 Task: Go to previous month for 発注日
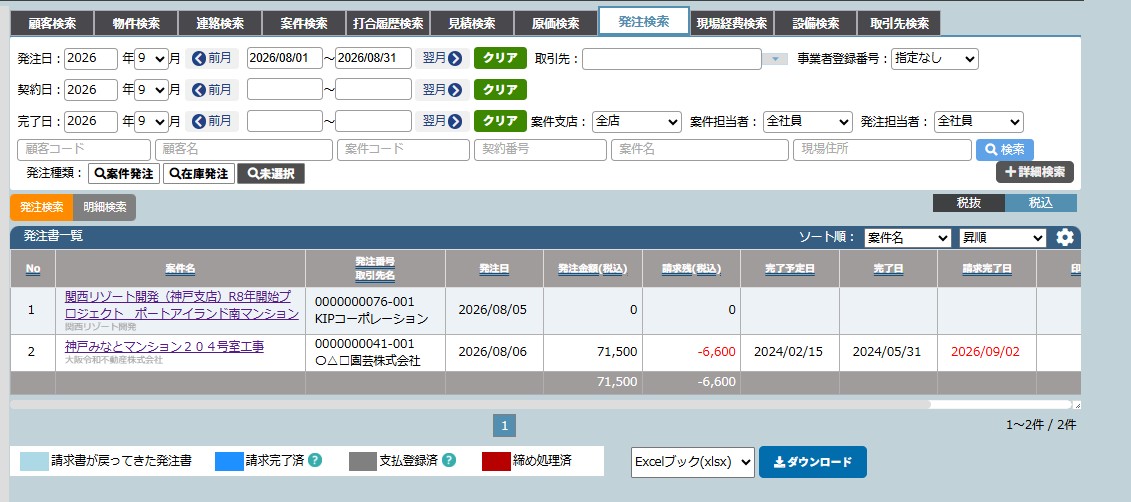pos(212,58)
